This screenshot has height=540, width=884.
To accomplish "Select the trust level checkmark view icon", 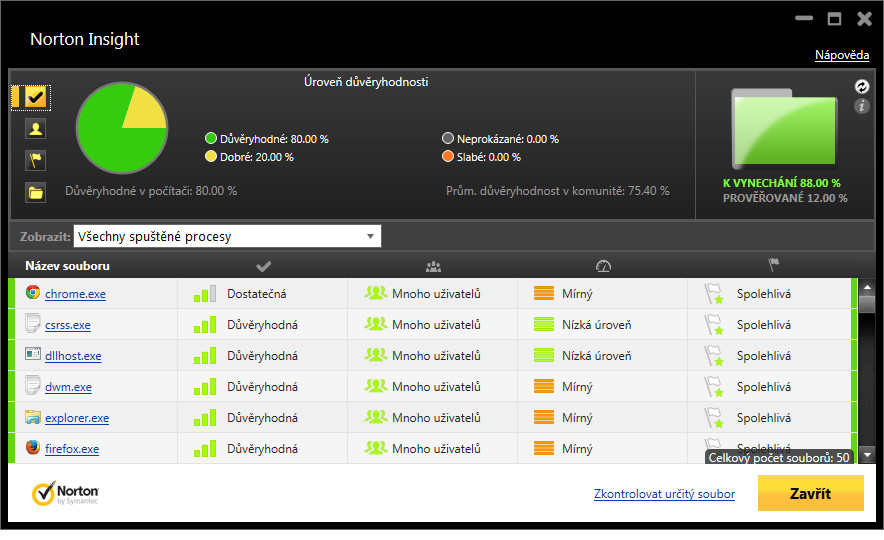I will [36, 98].
